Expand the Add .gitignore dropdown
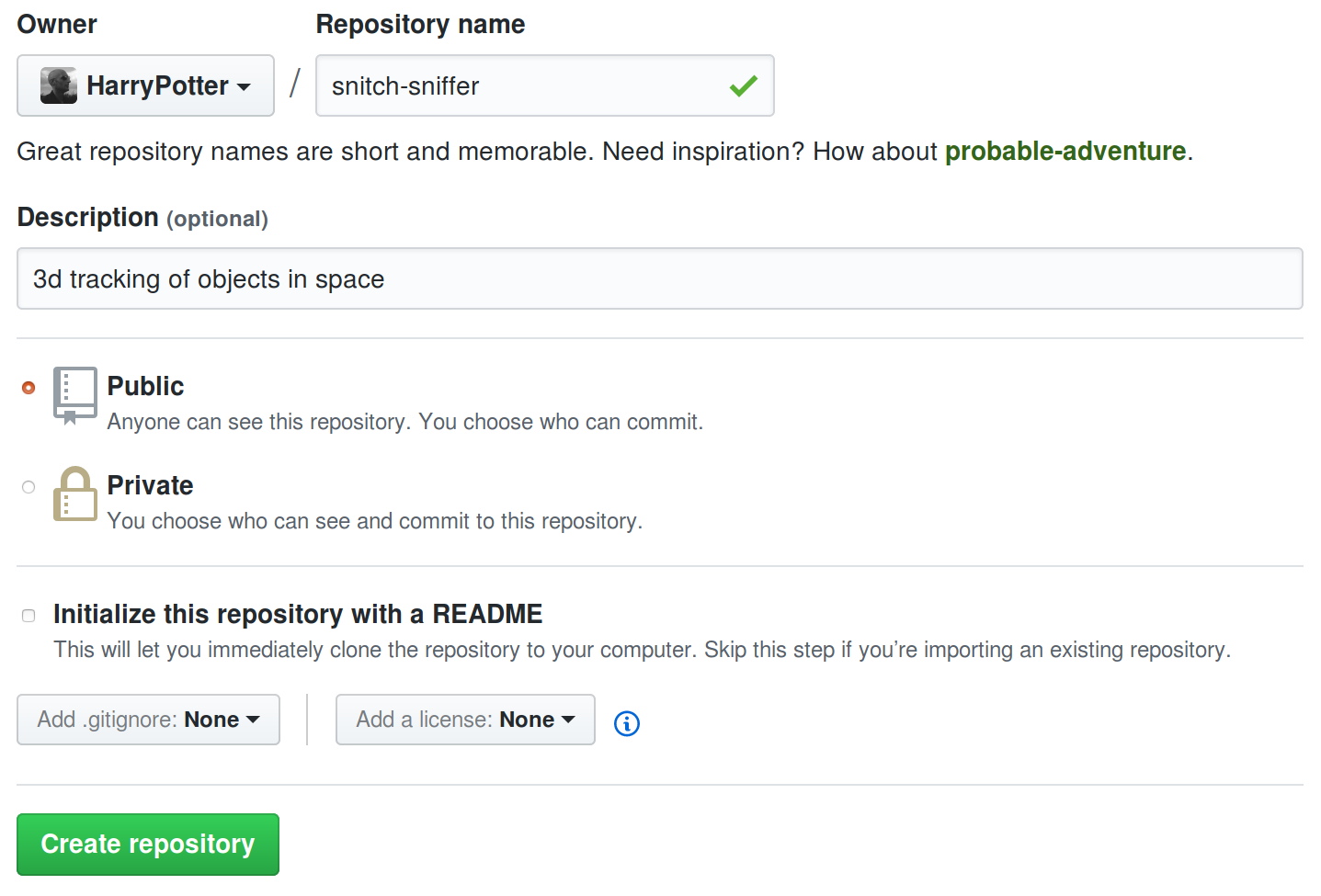 148,720
